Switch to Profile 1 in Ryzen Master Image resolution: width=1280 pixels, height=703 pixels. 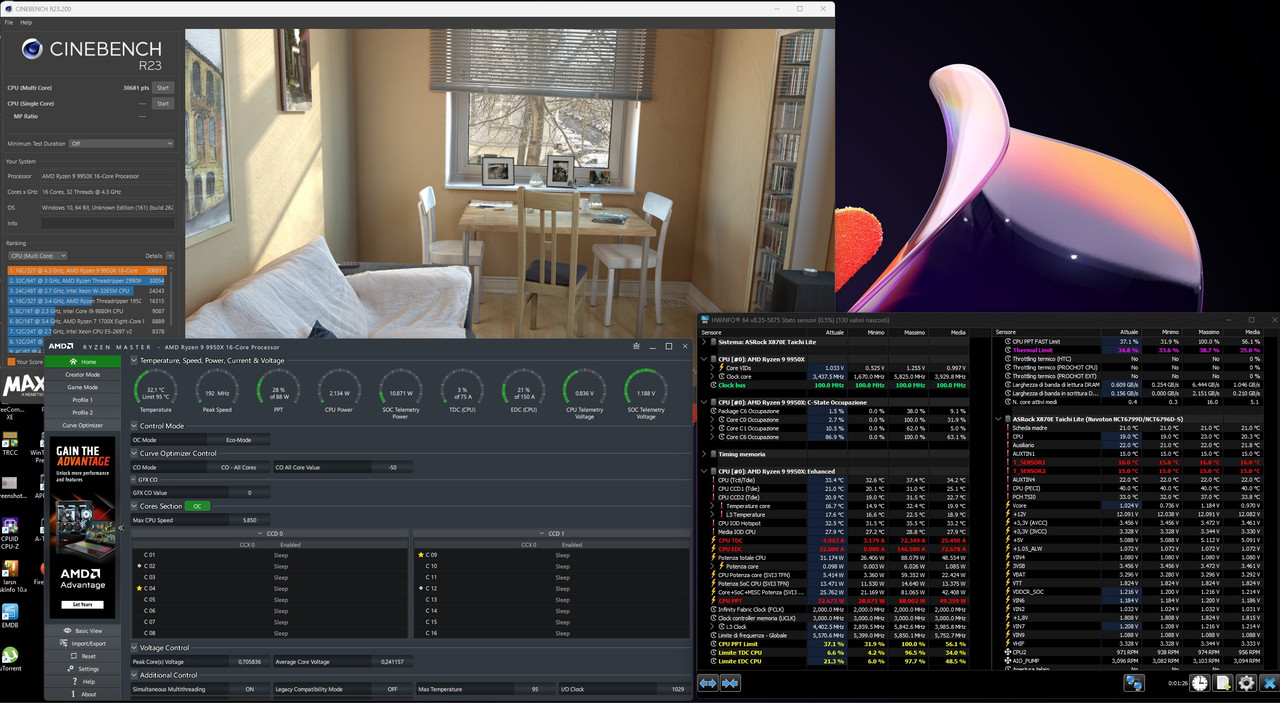82,400
